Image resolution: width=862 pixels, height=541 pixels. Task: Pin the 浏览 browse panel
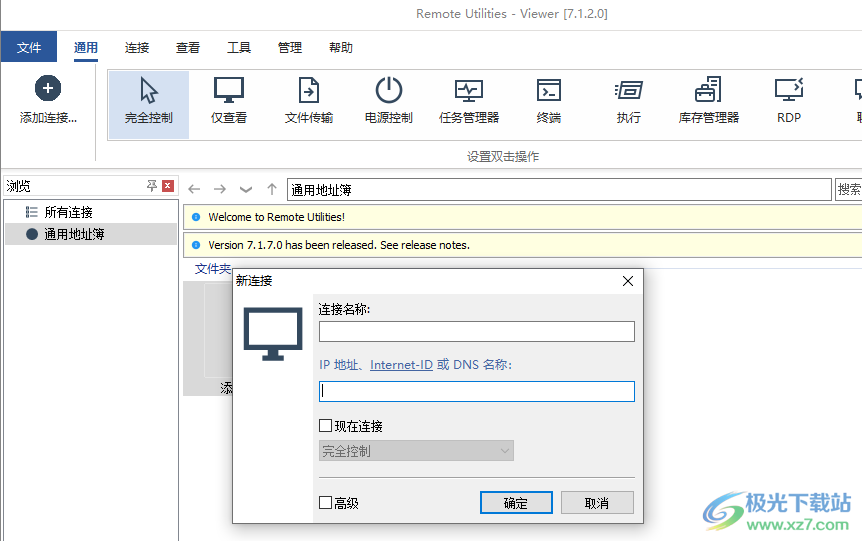(x=152, y=186)
